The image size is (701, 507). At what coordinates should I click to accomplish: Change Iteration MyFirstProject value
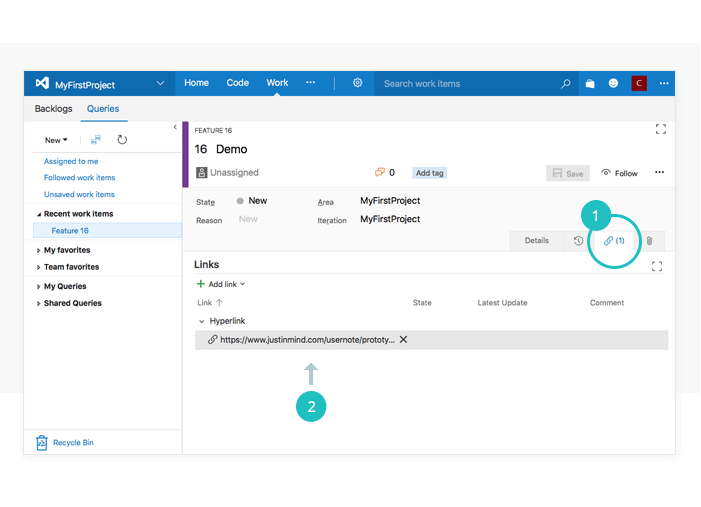click(x=390, y=219)
